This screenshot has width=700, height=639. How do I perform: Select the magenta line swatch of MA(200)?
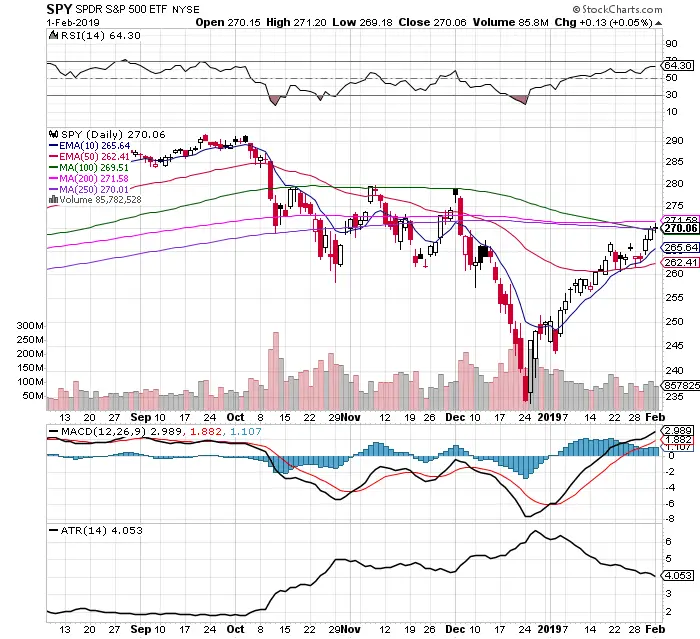[x=53, y=178]
